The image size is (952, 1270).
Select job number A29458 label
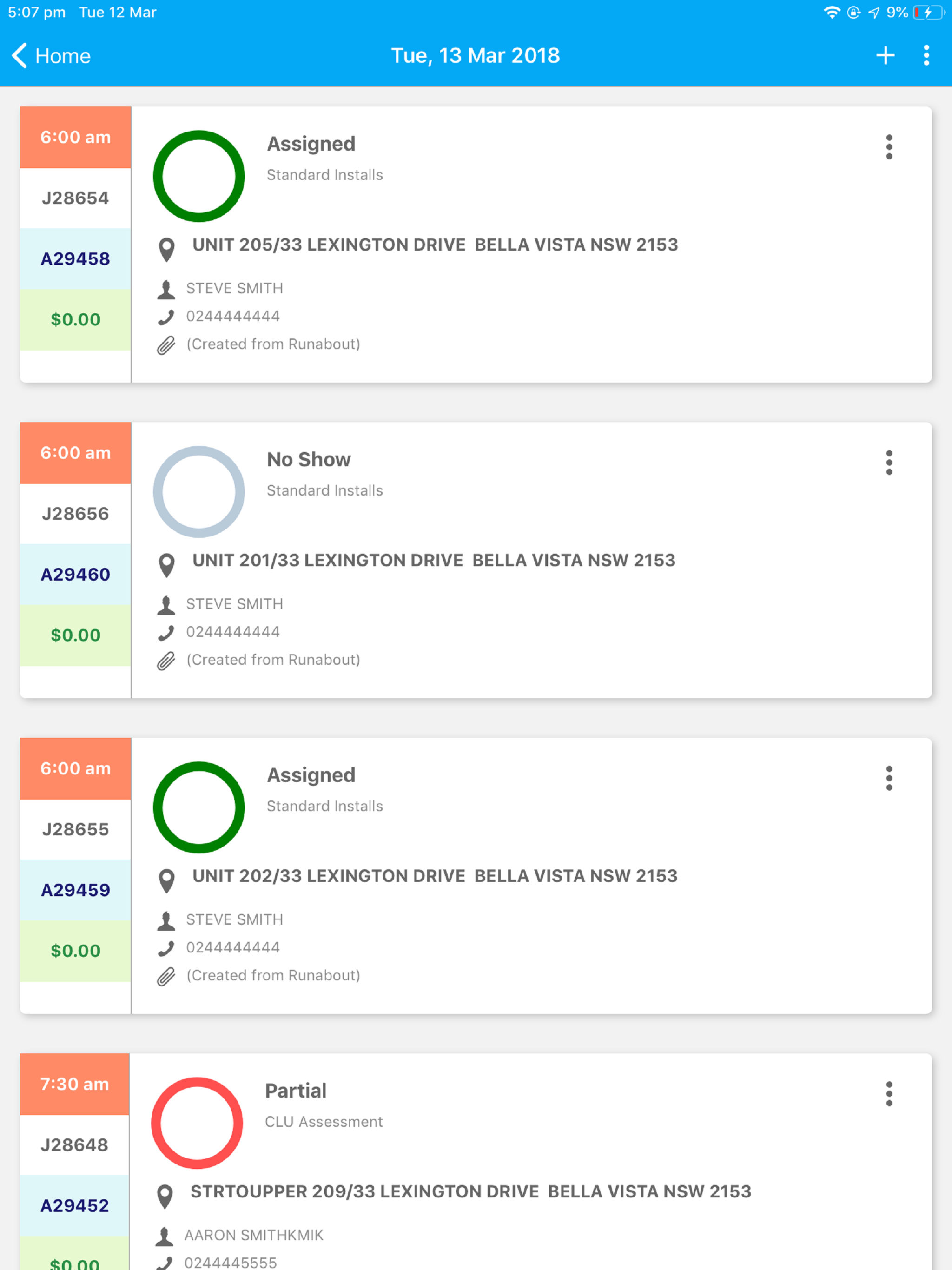pyautogui.click(x=75, y=259)
